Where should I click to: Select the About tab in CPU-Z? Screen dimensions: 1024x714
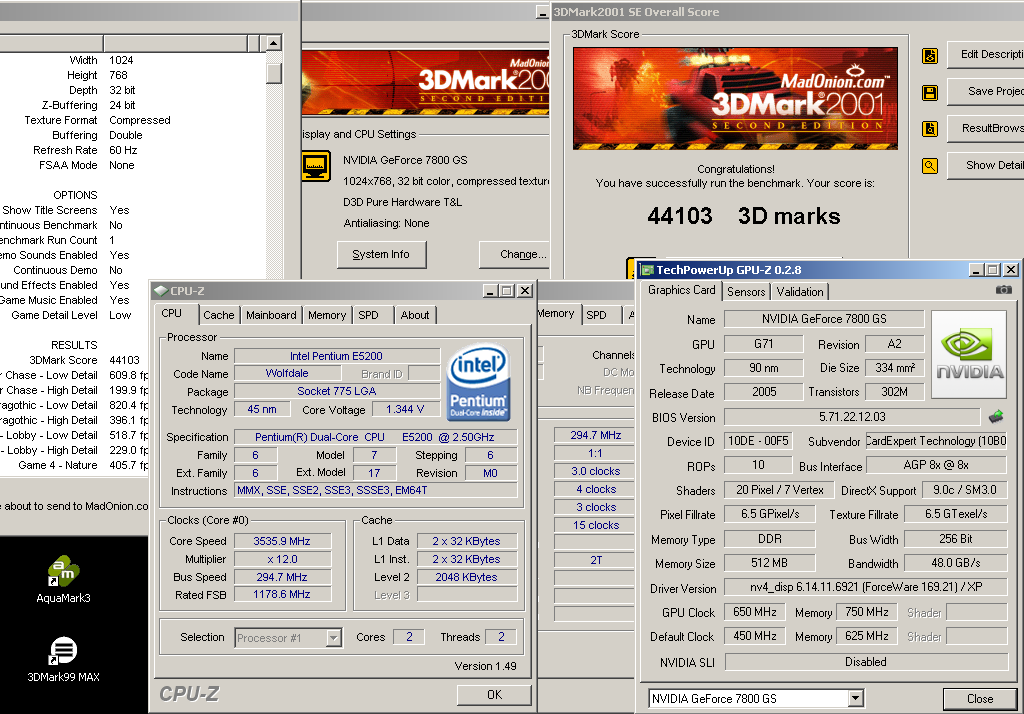coord(415,315)
